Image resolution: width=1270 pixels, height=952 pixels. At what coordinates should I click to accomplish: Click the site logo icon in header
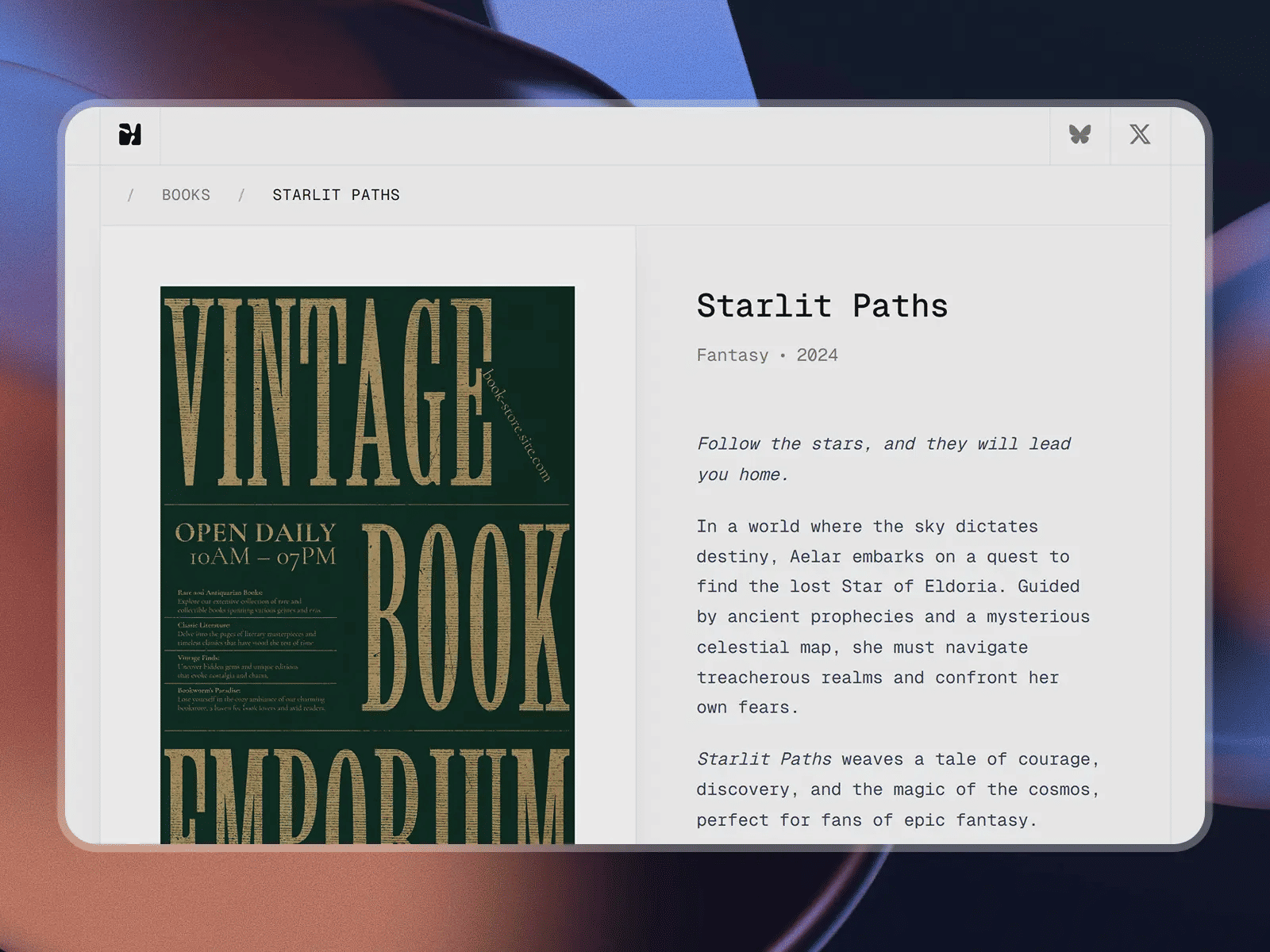point(130,134)
